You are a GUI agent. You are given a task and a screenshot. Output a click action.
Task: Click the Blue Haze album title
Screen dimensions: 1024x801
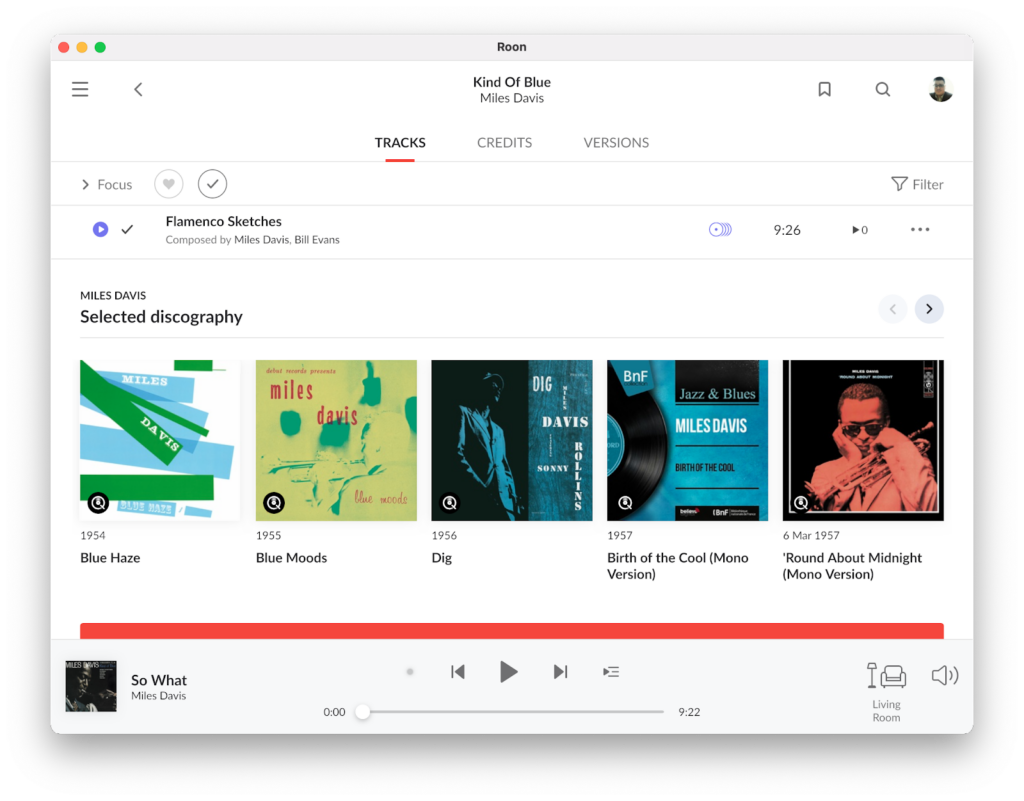(x=110, y=558)
